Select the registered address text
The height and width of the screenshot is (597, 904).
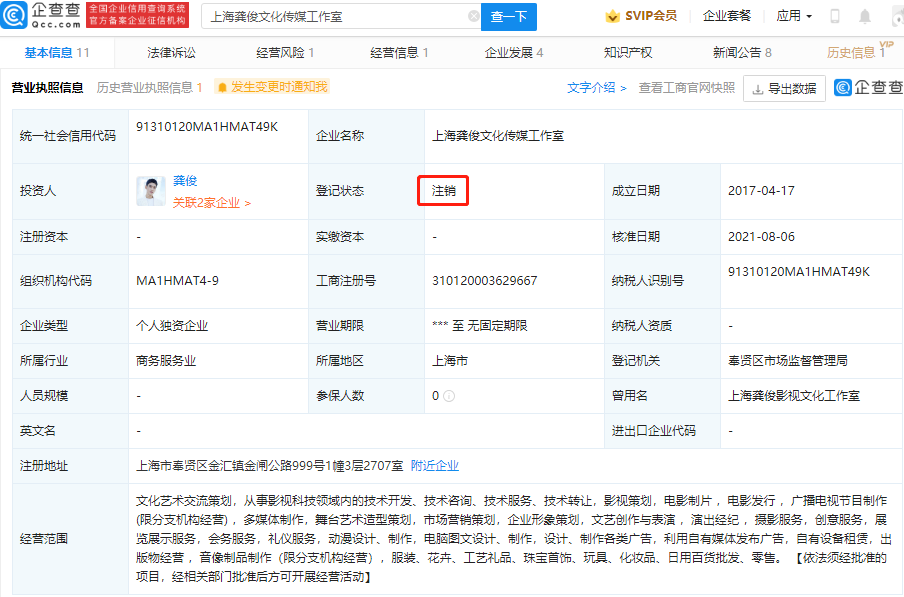[x=269, y=466]
